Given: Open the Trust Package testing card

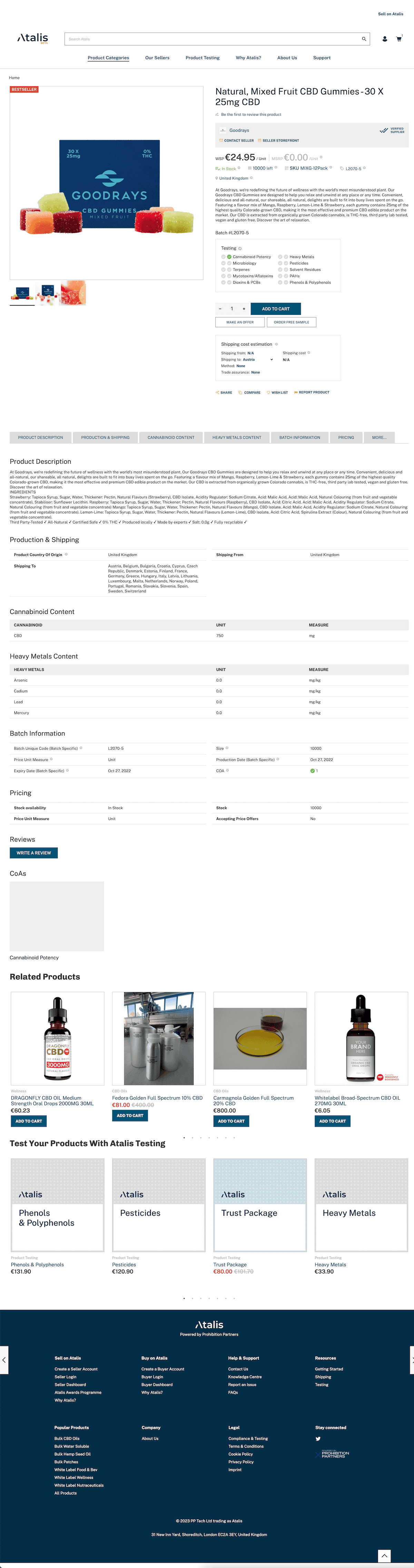Looking at the screenshot, I should [259, 1205].
